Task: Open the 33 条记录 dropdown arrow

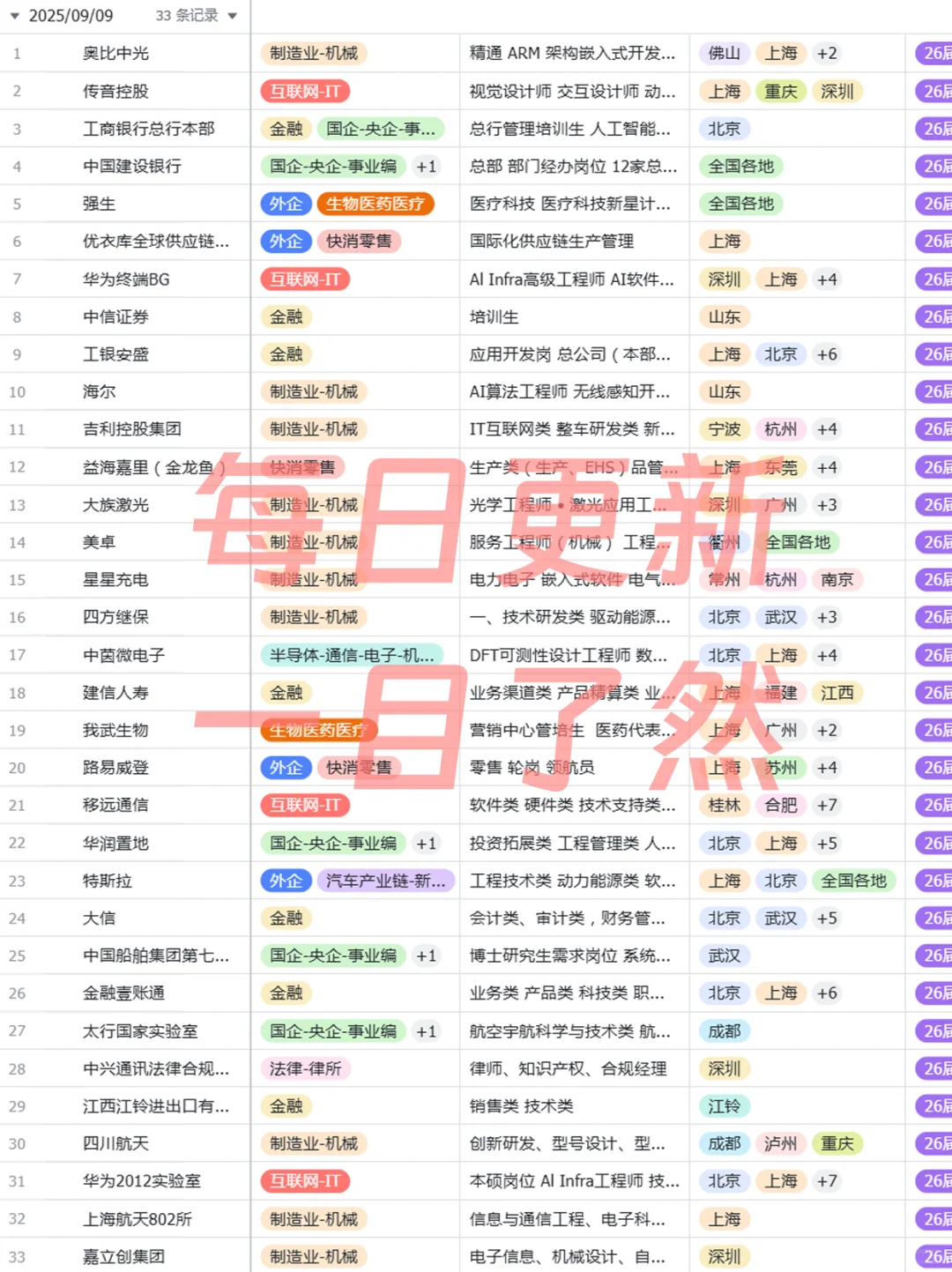Action: [233, 16]
